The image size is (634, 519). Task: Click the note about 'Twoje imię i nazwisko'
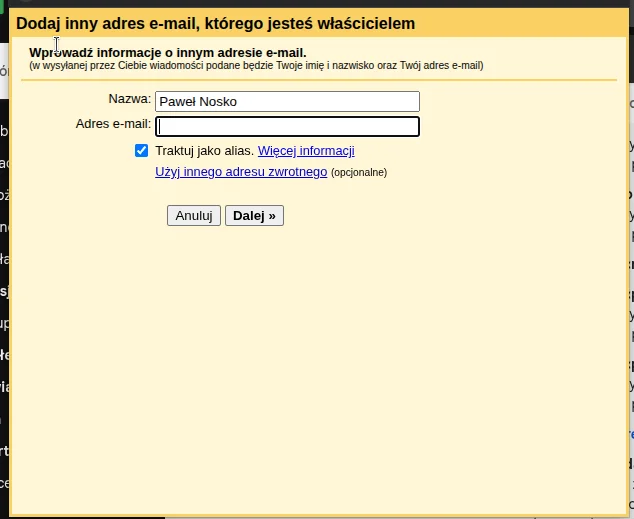coord(256,65)
